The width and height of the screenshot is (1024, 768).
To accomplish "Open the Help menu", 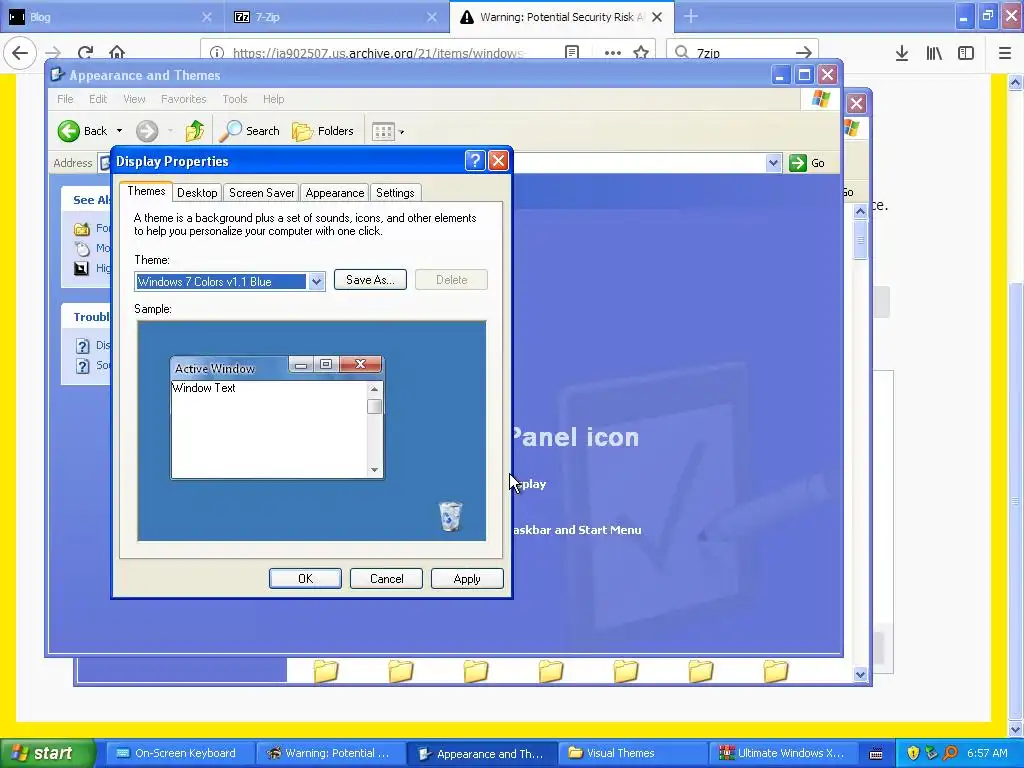I will pyautogui.click(x=274, y=99).
